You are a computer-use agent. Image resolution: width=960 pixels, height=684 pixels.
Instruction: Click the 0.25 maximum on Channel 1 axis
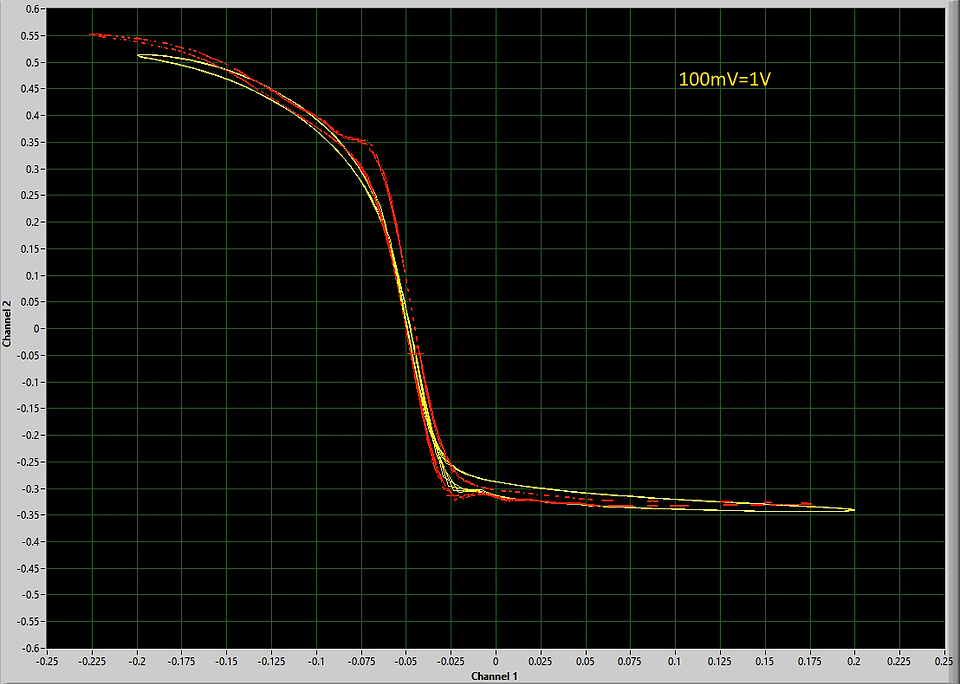(x=945, y=661)
